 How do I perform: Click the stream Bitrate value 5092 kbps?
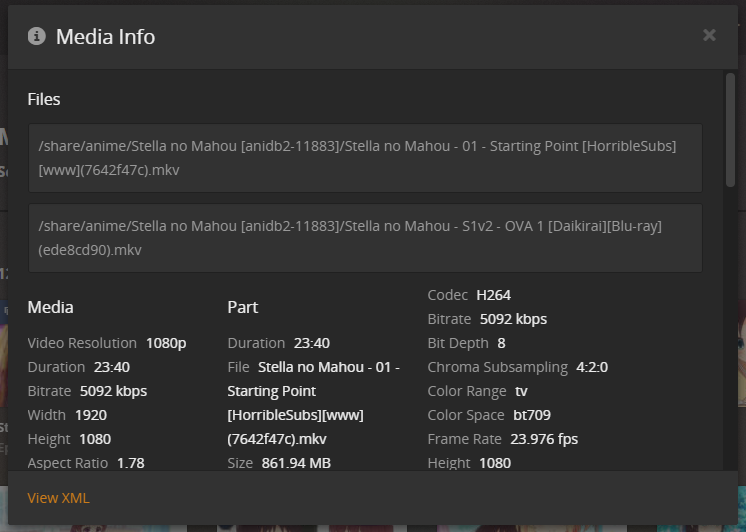513,319
